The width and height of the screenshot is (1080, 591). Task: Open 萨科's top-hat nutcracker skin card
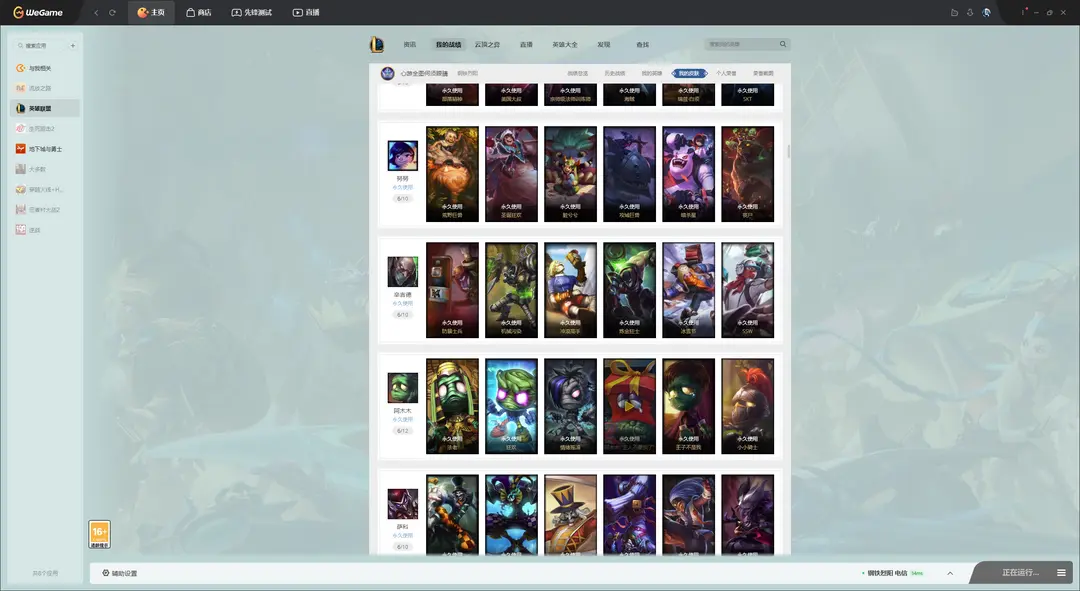[x=570, y=515]
